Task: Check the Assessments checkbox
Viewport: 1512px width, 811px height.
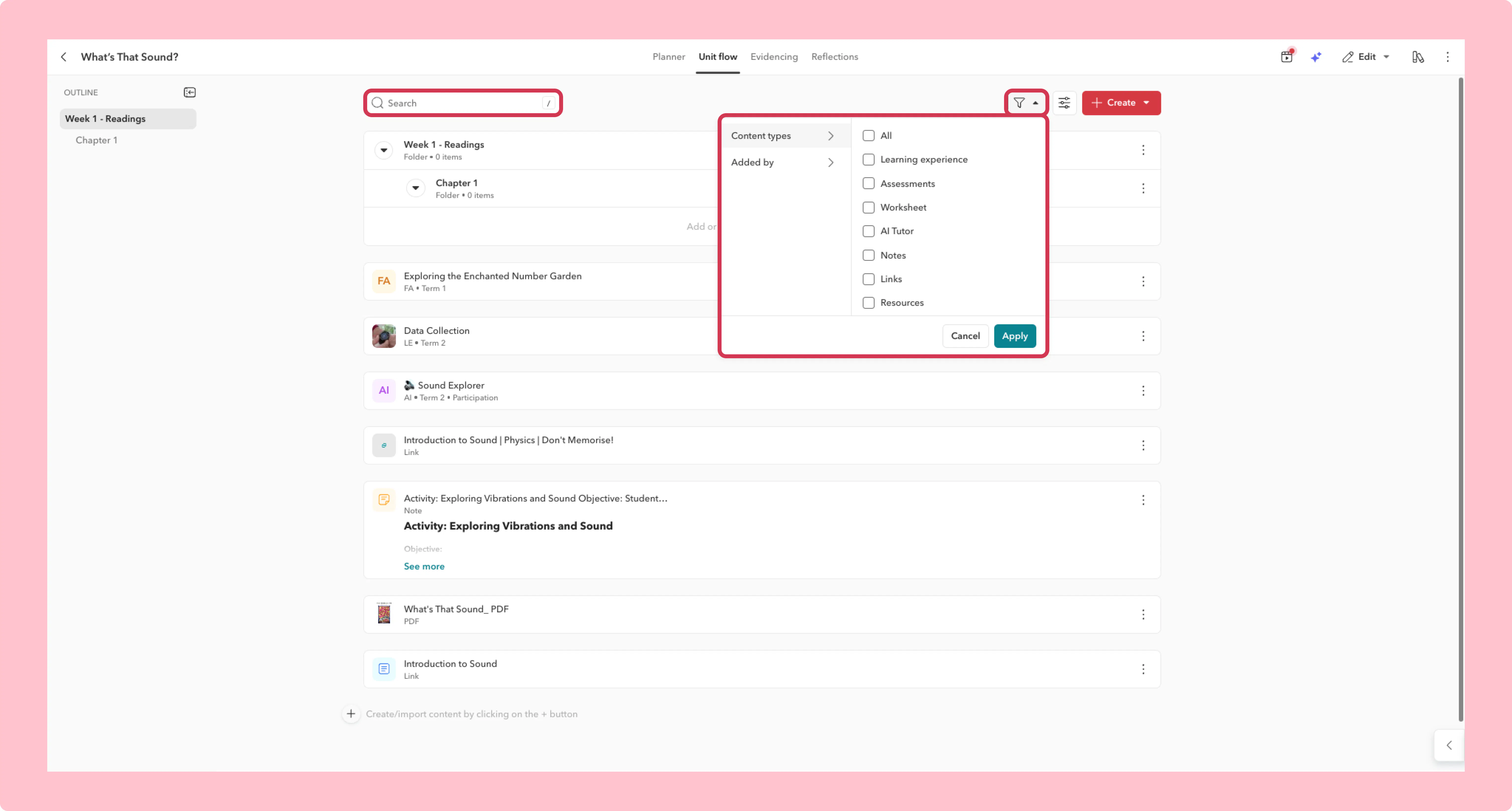Action: coord(869,184)
